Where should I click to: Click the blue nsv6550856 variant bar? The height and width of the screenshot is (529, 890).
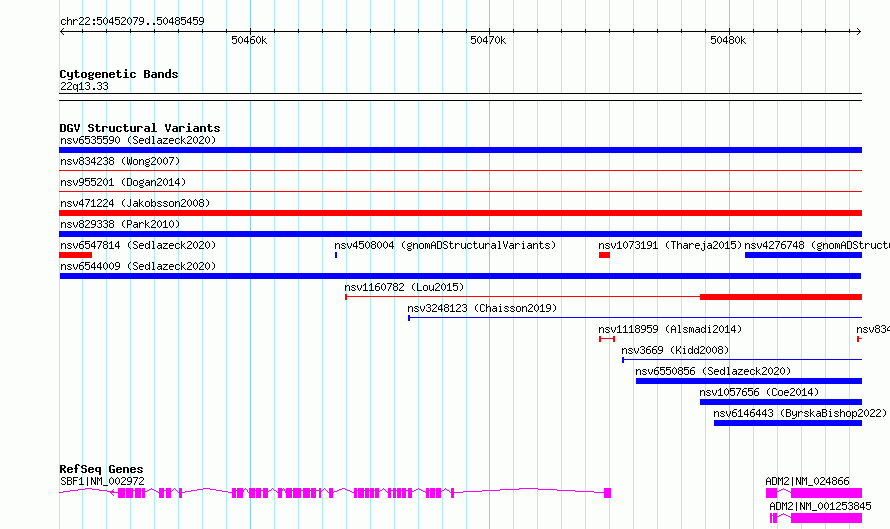(749, 381)
